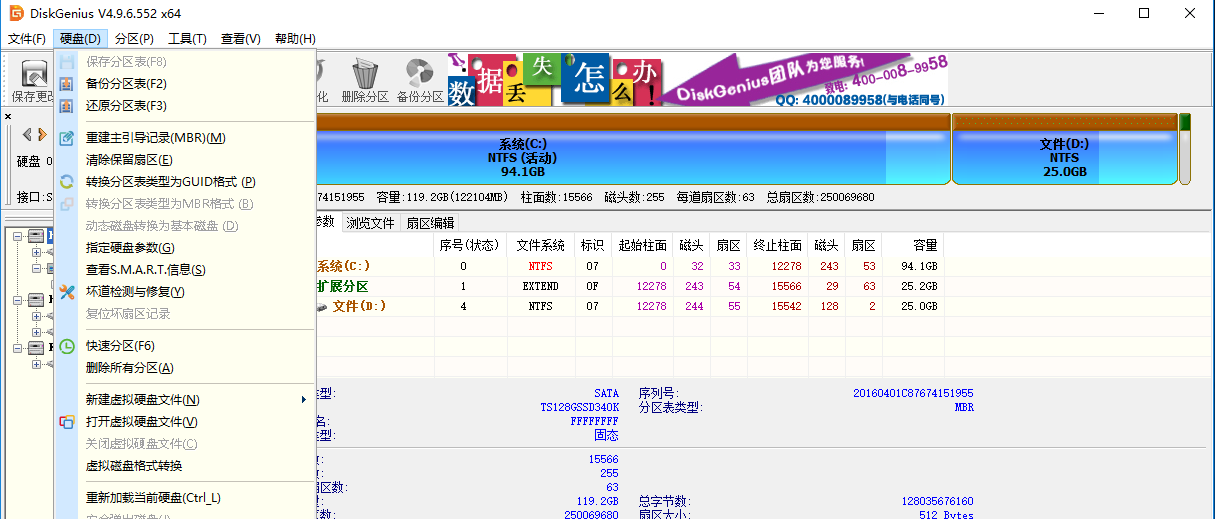Screen dimensions: 1215x519
Task: Click the DiskGenius app logo in title bar
Action: click(x=16, y=13)
